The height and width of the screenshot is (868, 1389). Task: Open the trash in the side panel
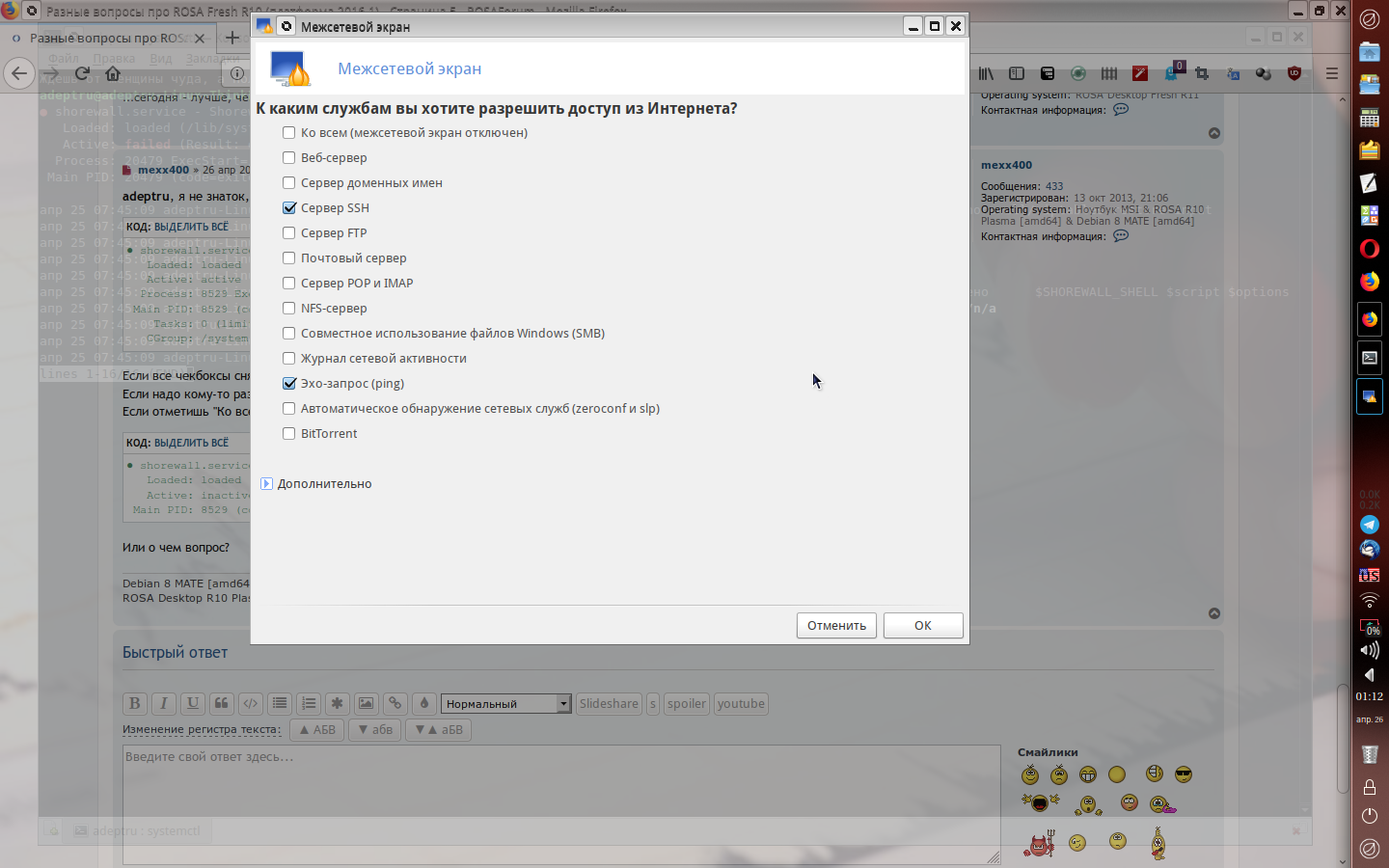coord(1370,754)
